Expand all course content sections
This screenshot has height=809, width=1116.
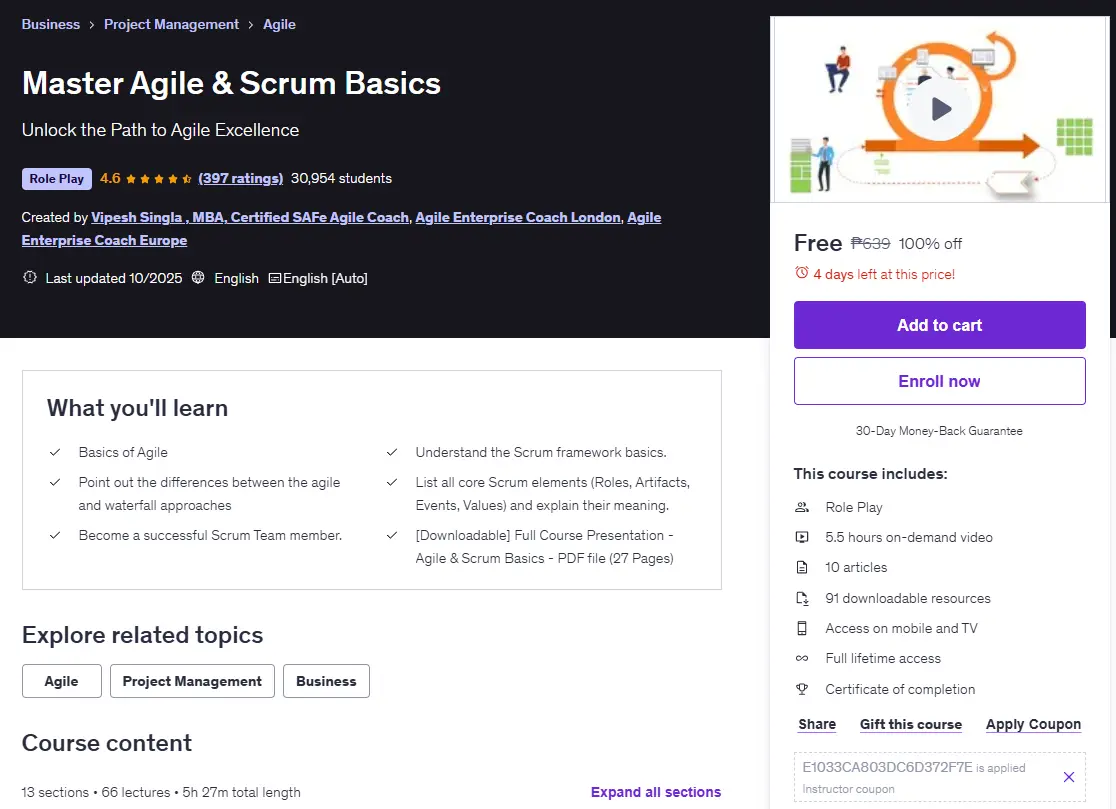point(656,792)
